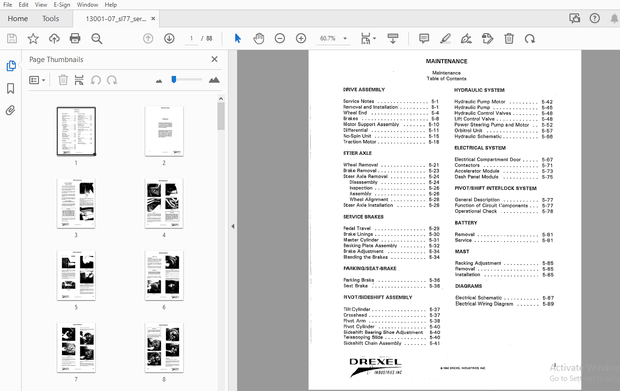Click thumbnail panel print pages icon

click(x=79, y=80)
